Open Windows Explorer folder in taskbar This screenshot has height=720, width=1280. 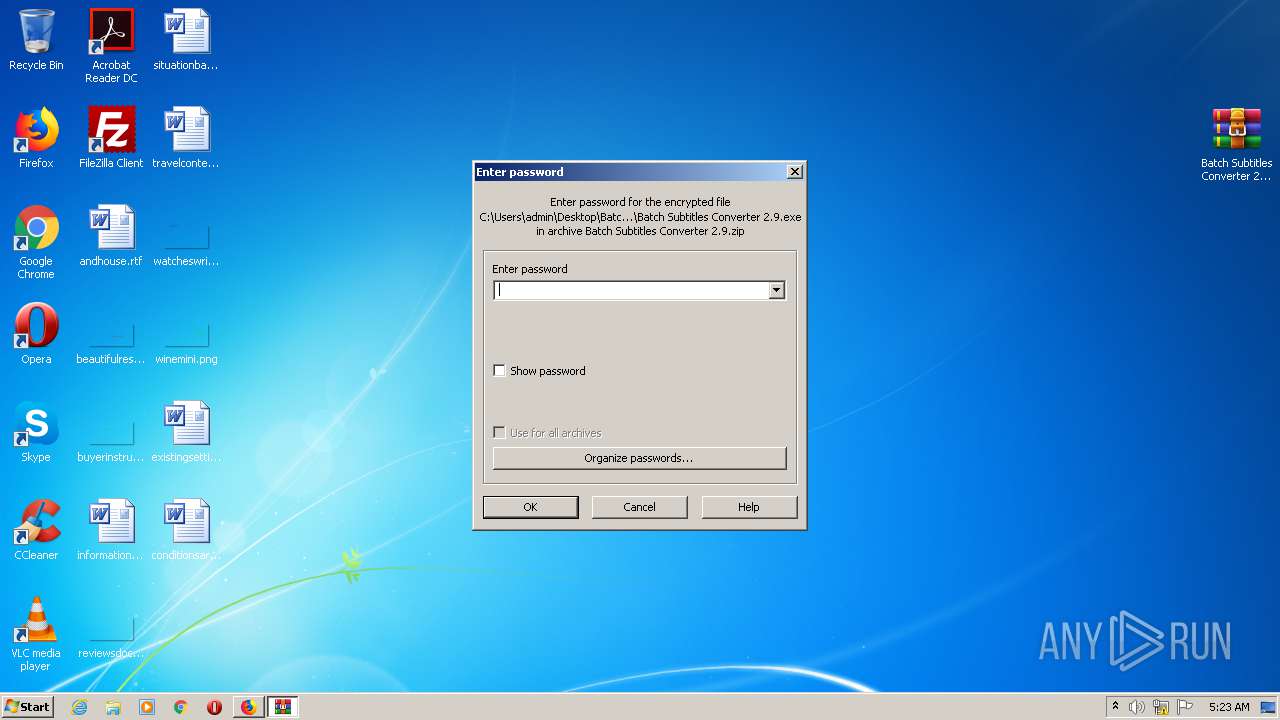pyautogui.click(x=113, y=707)
